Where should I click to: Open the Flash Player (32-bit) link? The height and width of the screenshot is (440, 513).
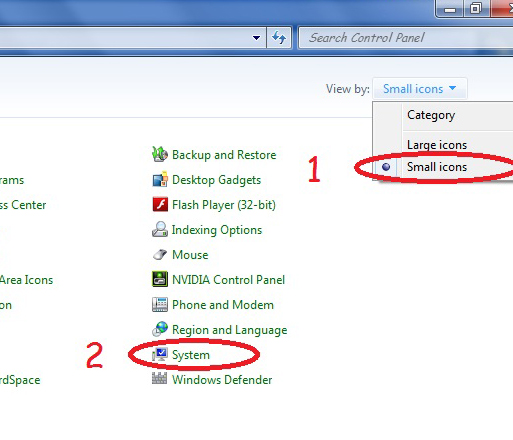tap(224, 205)
